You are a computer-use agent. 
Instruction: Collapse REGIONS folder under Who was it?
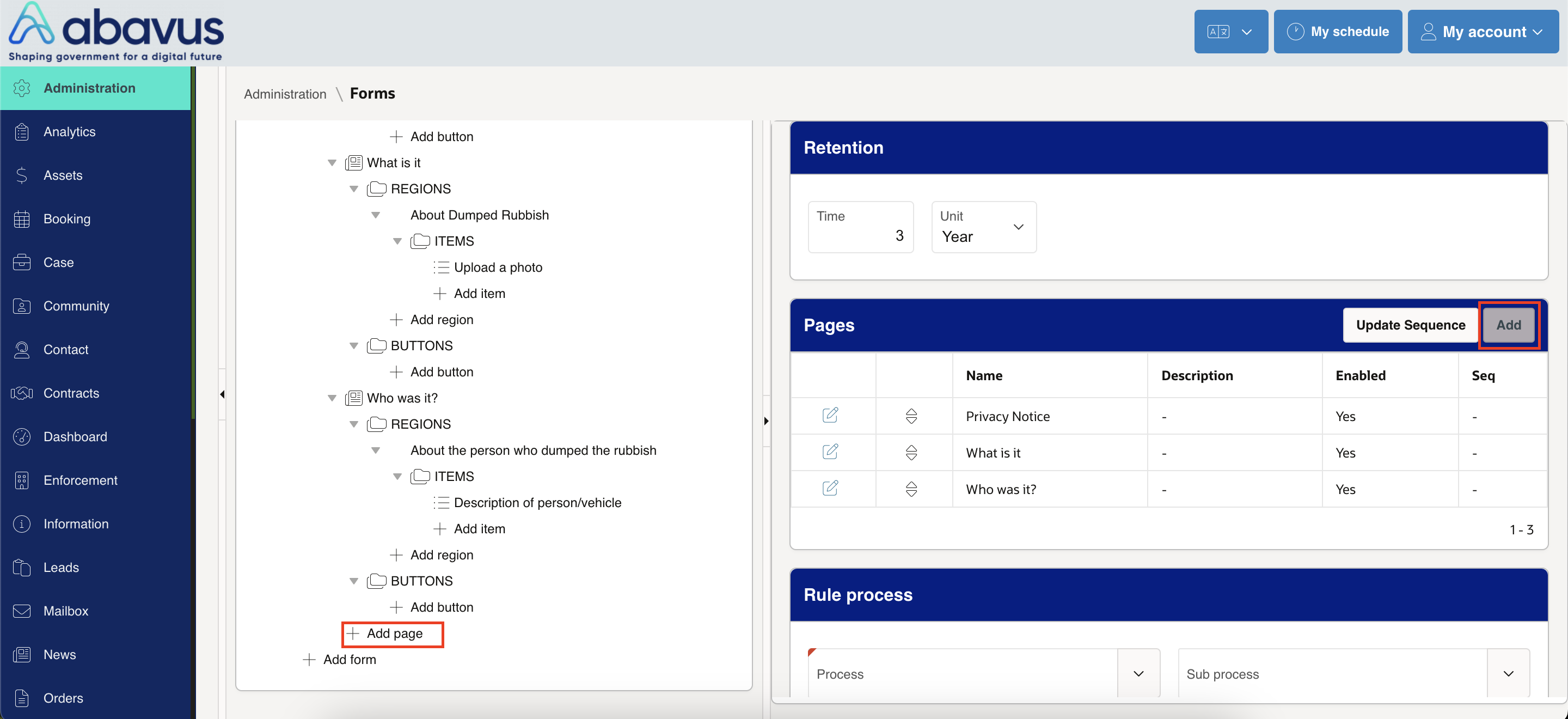coord(354,424)
